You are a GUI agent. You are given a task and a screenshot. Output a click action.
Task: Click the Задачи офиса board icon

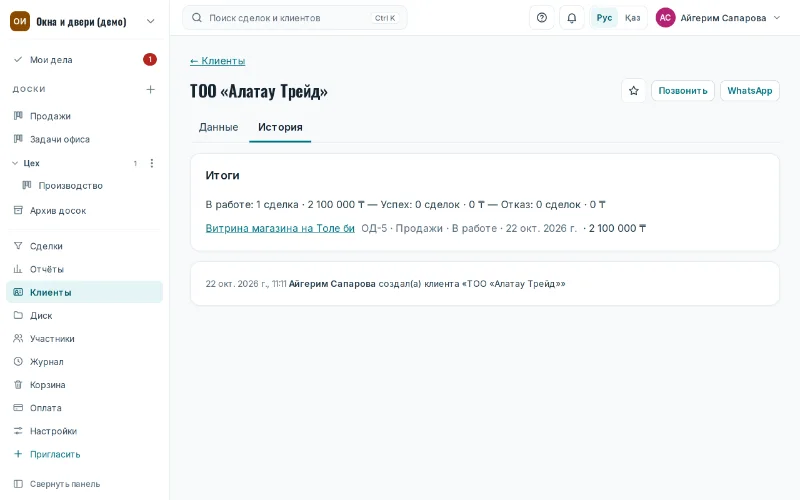[18, 139]
